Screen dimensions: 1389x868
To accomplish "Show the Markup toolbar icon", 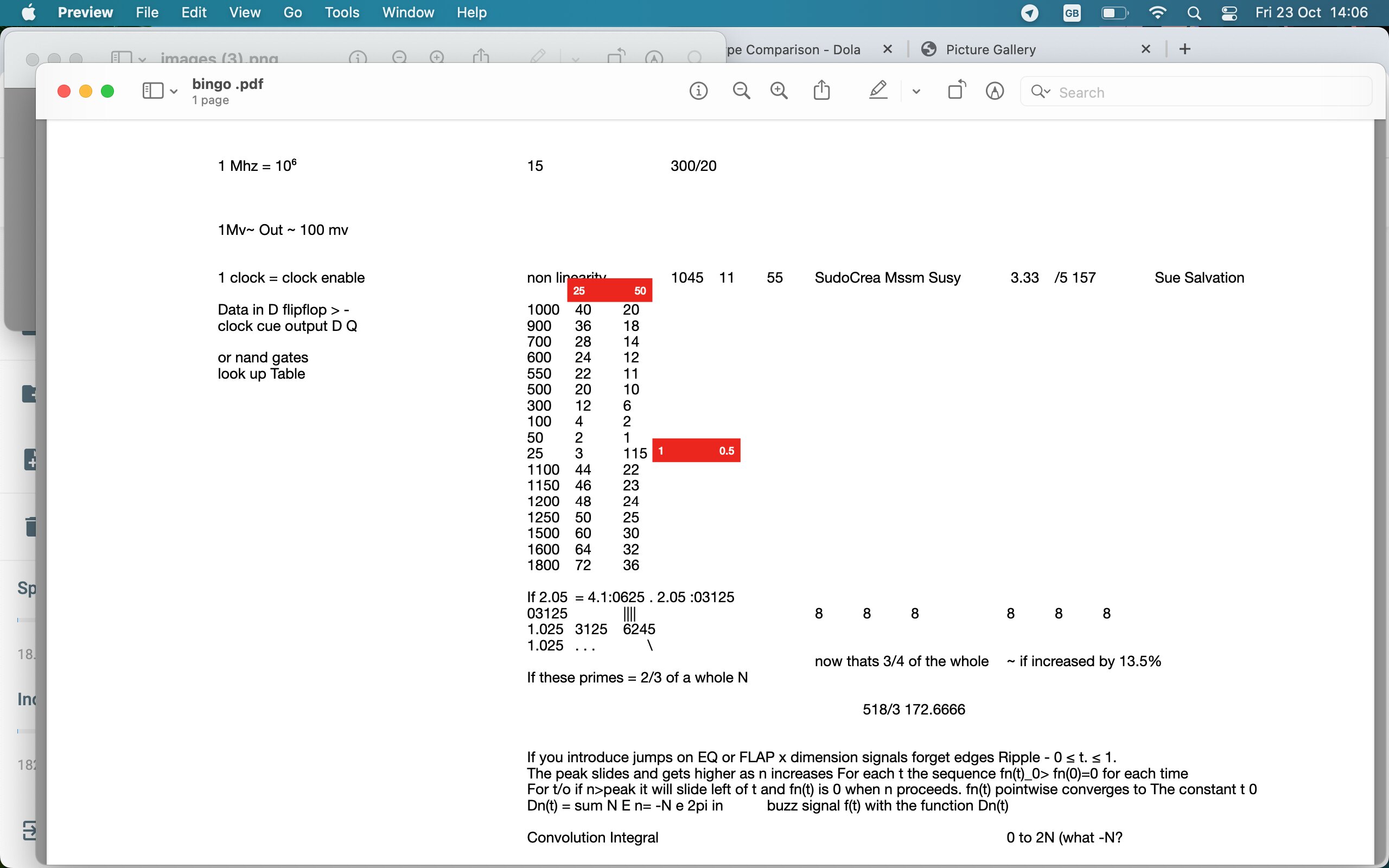I will pos(995,91).
